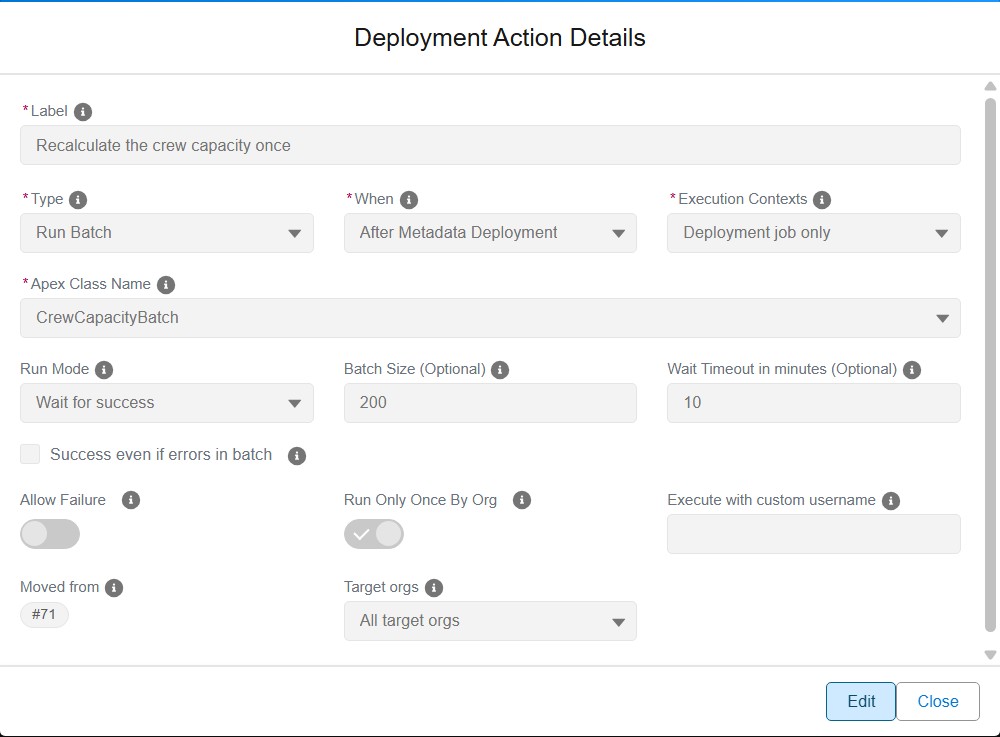This screenshot has width=1000, height=737.
Task: Toggle the Allow Failure switch
Action: point(50,534)
